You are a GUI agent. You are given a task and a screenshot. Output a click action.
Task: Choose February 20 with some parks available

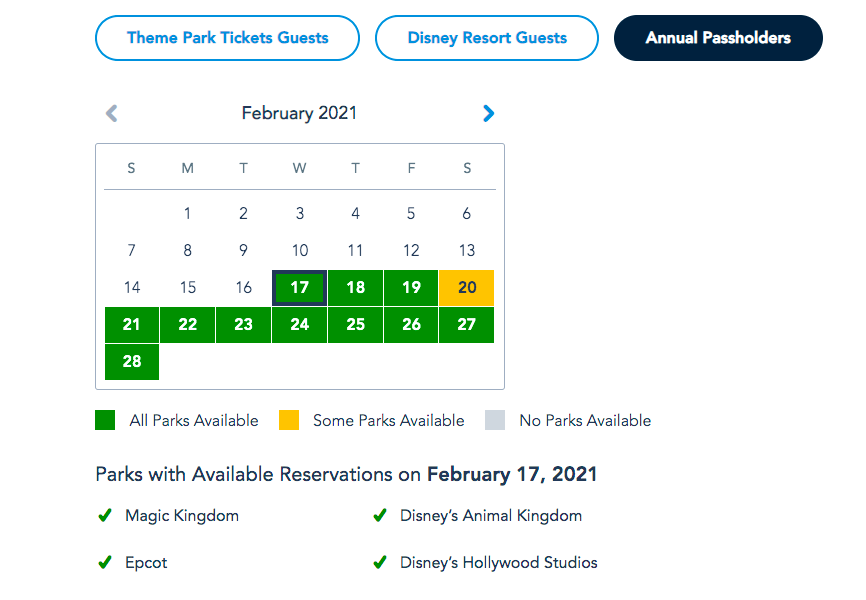(x=467, y=288)
